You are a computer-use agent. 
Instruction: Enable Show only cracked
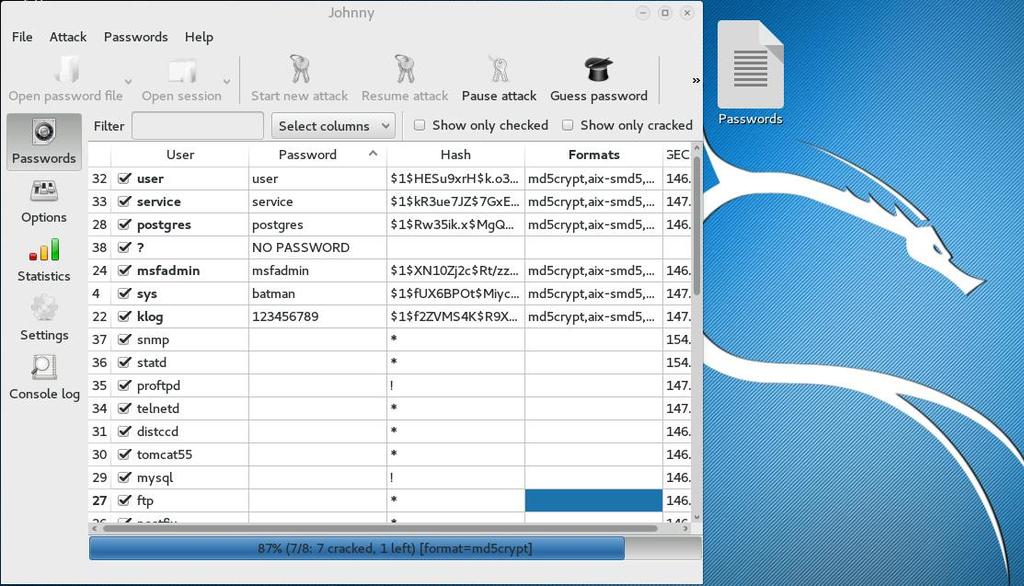click(568, 125)
